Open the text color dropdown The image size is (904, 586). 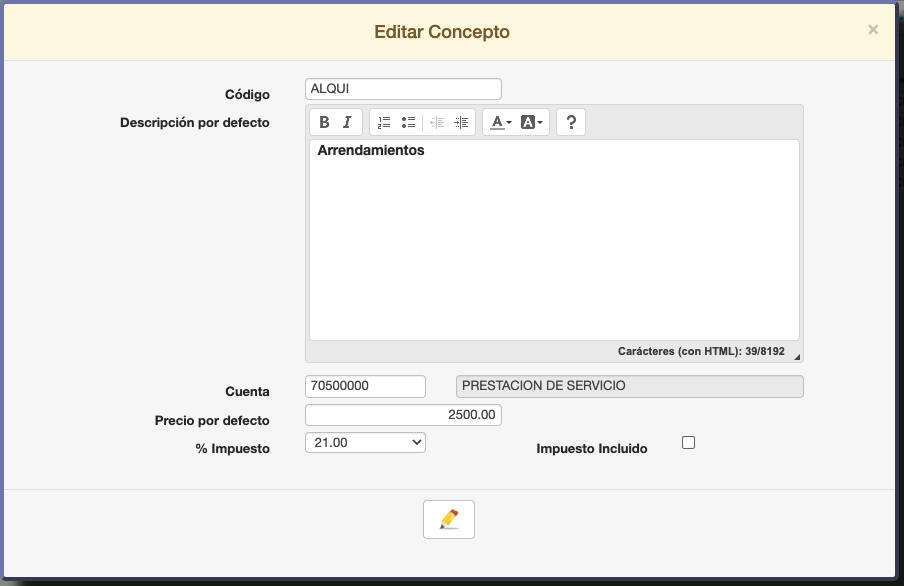[x=501, y=122]
